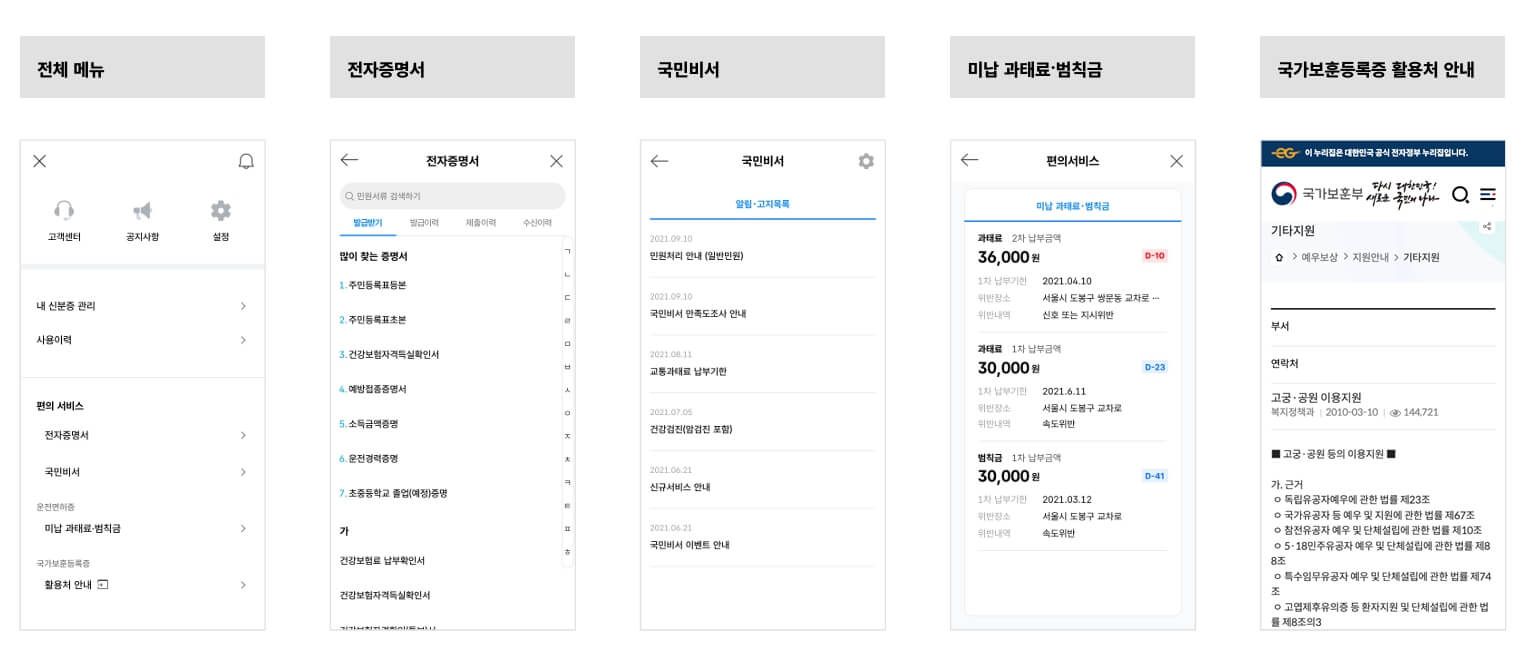Viewport: 1530px width, 651px height.
Task: Click 지원안내 in breadcrumb
Action: point(1371,257)
